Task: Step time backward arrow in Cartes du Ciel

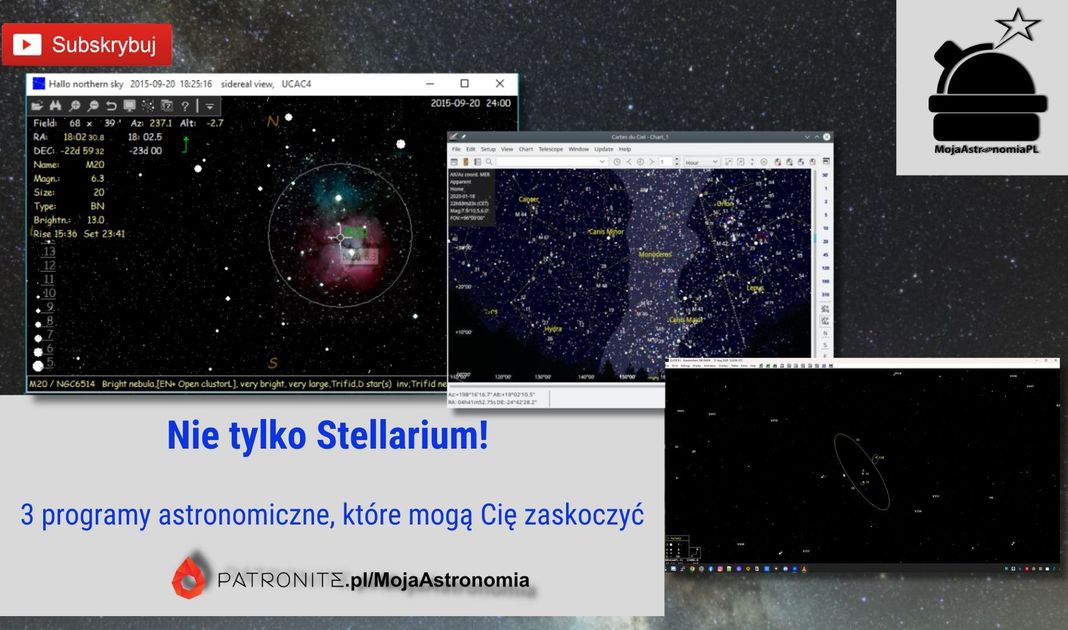Action: 629,162
